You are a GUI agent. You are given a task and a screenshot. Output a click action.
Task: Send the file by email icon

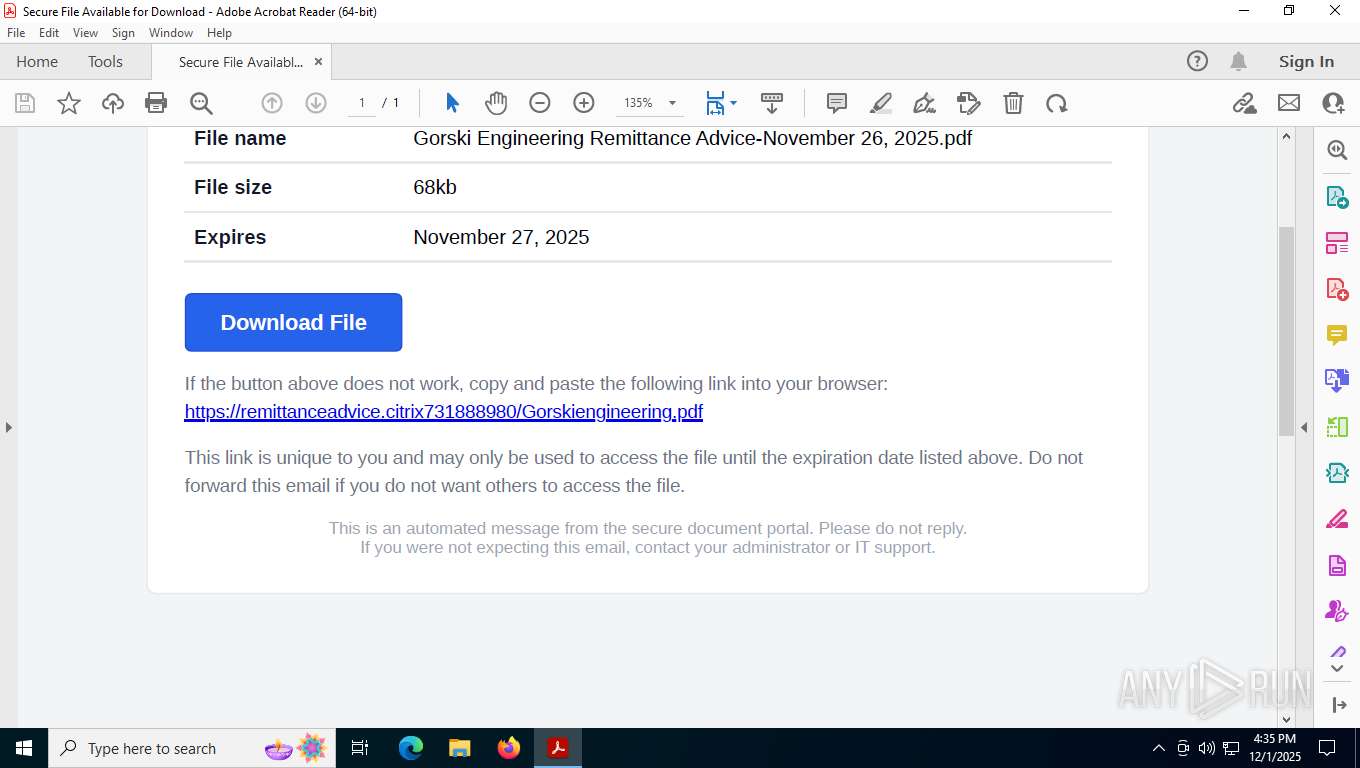(x=1289, y=103)
